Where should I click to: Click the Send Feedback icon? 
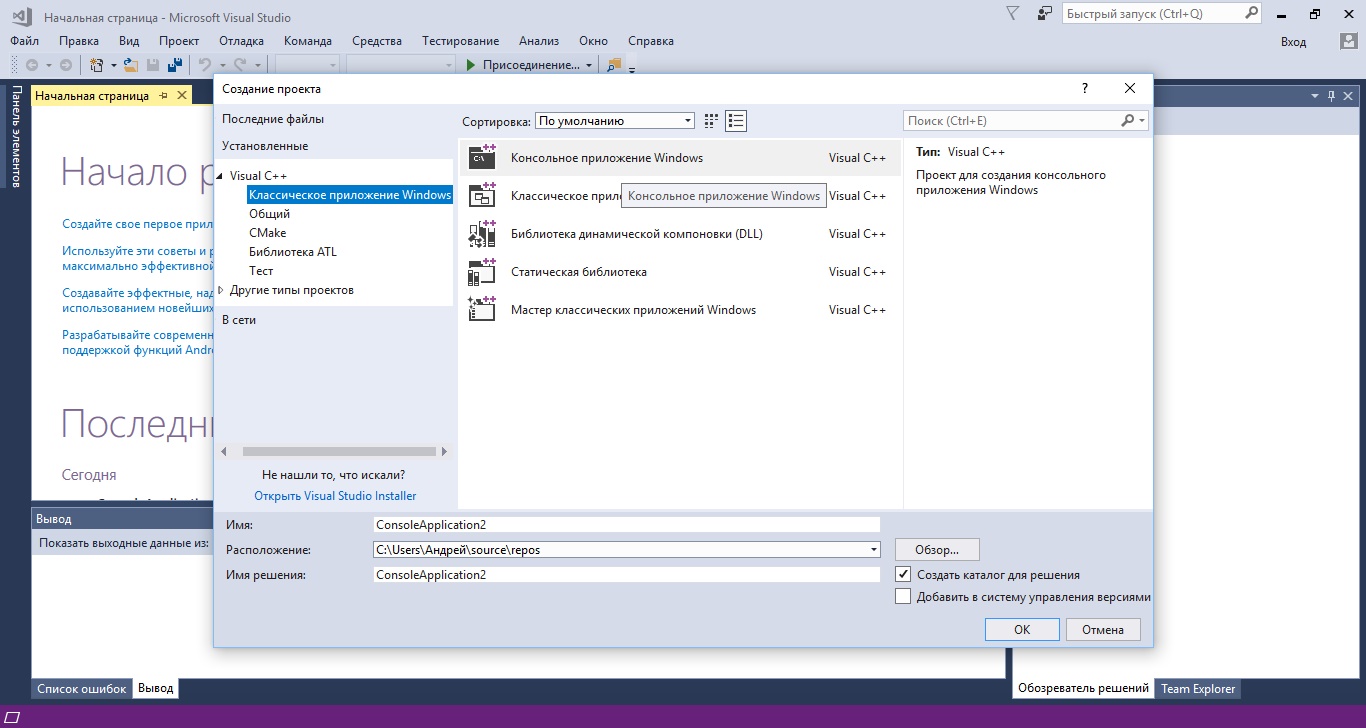[x=1044, y=14]
